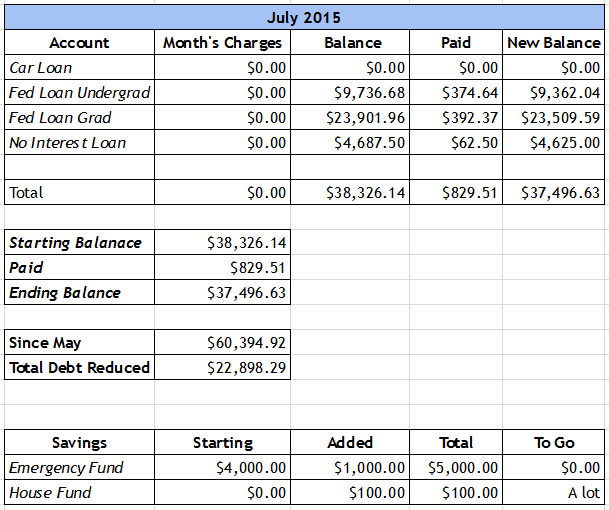Select the $392.37 paid cell
Screen dimensions: 609x510
(456, 117)
